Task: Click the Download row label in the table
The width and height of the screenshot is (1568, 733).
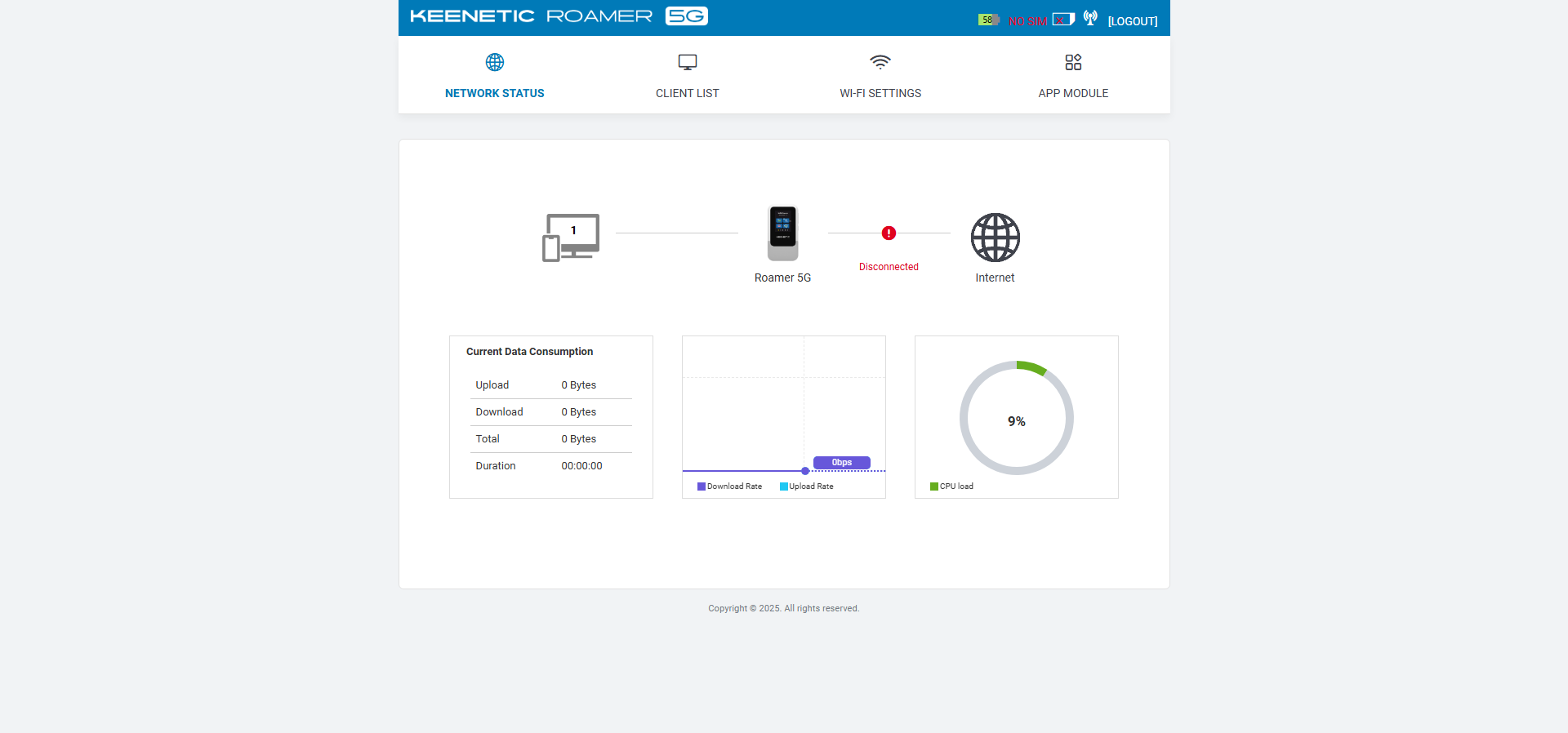Action: click(x=499, y=412)
